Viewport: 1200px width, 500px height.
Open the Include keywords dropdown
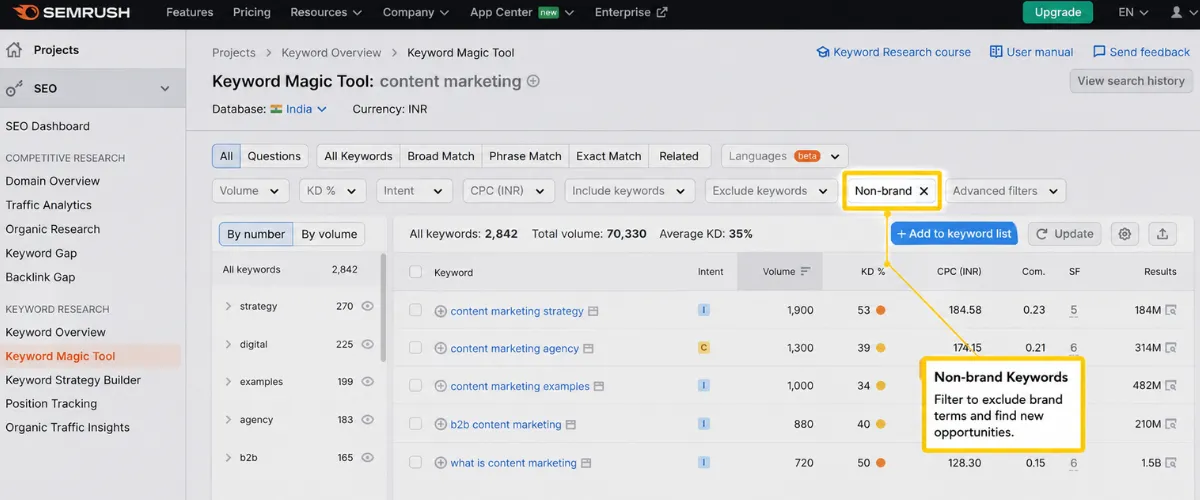630,191
